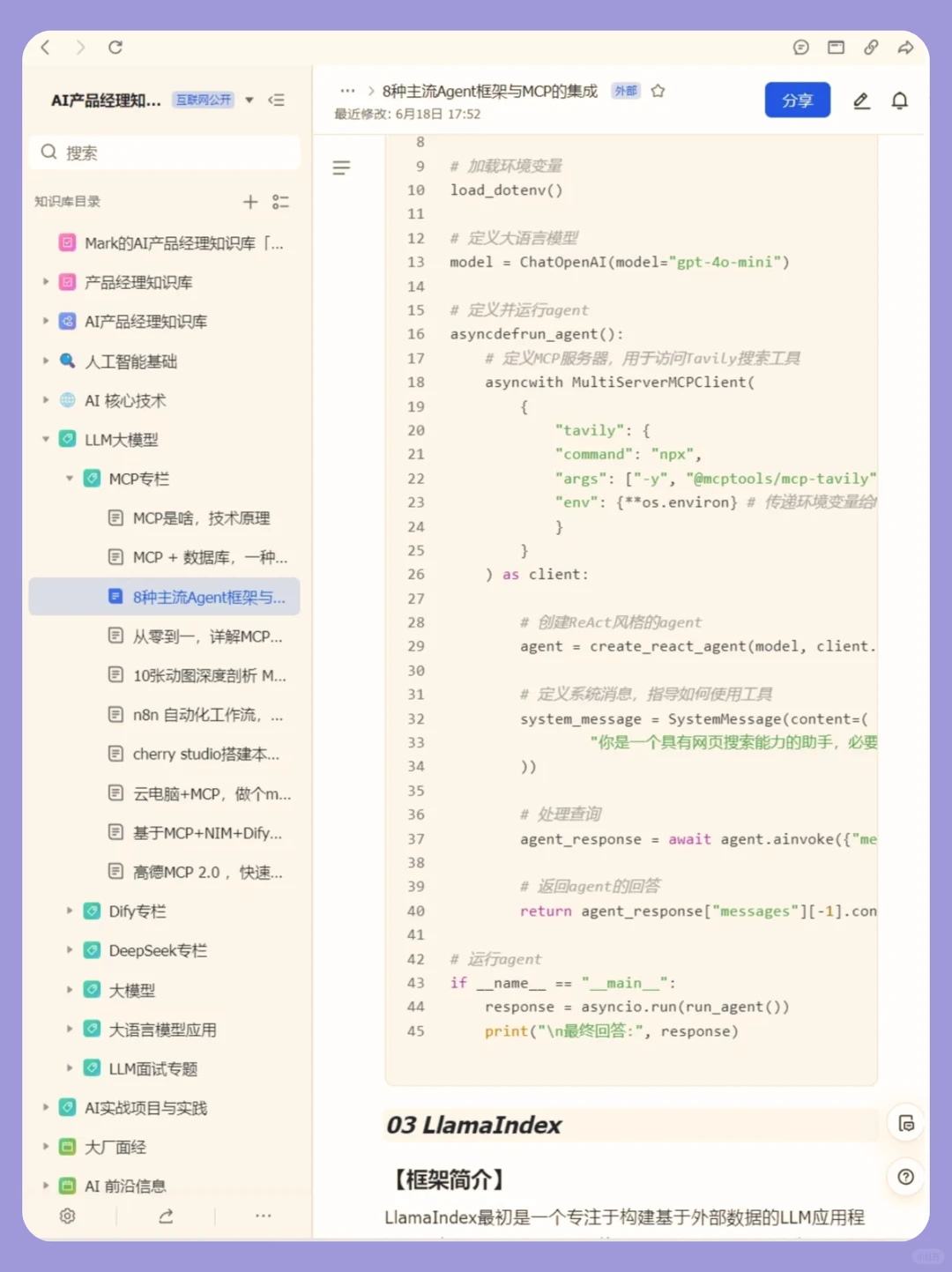The image size is (952, 1272).
Task: Expand the DeepSeek专栏 folder
Action: [70, 950]
